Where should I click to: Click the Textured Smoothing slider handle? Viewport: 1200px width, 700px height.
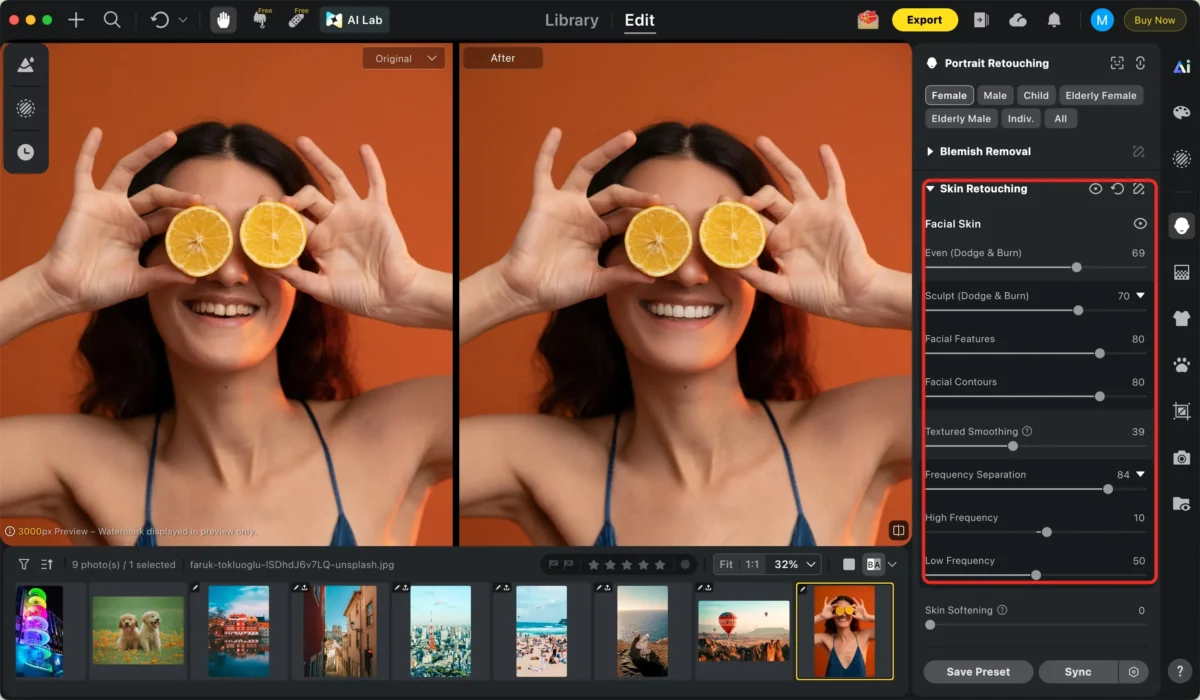(1013, 446)
